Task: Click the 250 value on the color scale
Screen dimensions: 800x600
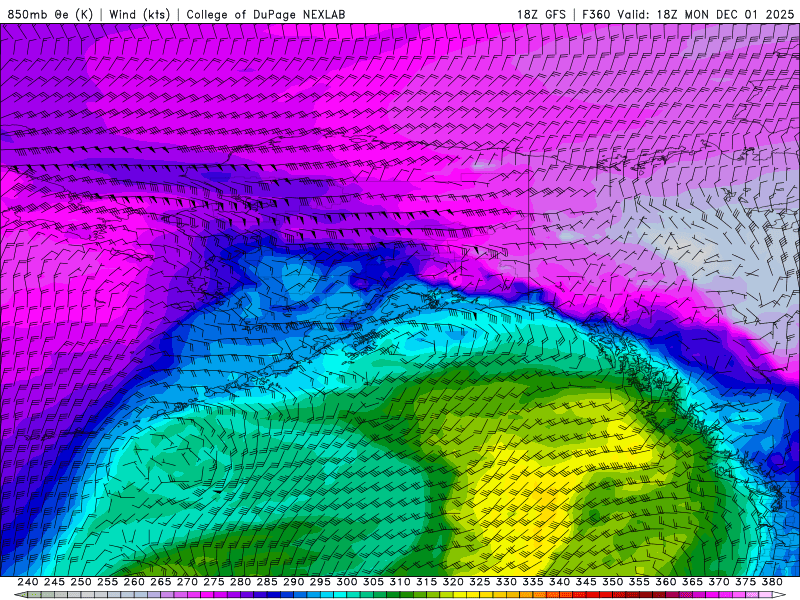Action: [81, 582]
